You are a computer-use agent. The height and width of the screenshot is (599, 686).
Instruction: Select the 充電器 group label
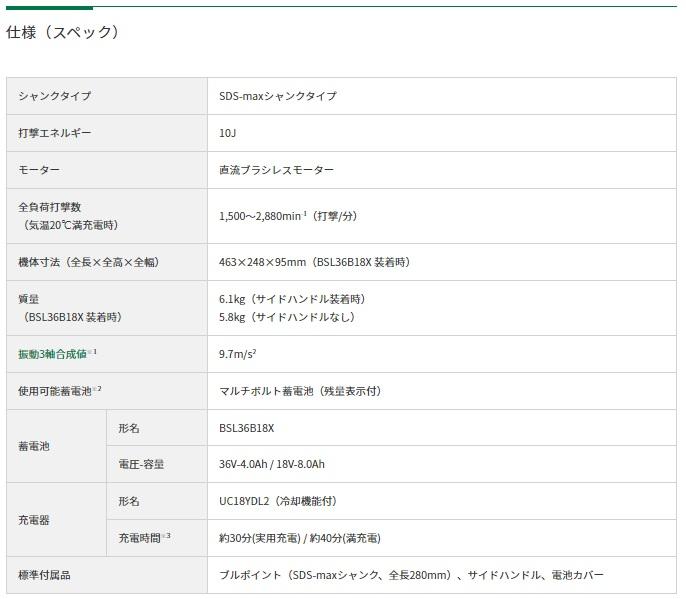34,520
